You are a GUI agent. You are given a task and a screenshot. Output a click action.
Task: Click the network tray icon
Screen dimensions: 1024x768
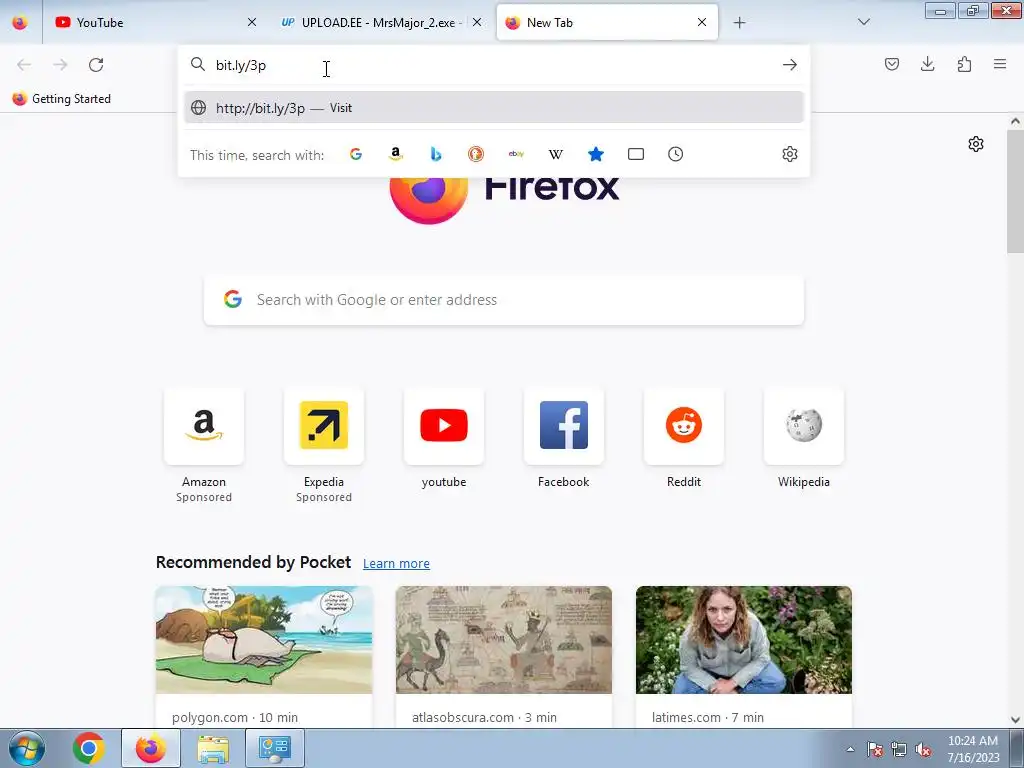point(899,750)
